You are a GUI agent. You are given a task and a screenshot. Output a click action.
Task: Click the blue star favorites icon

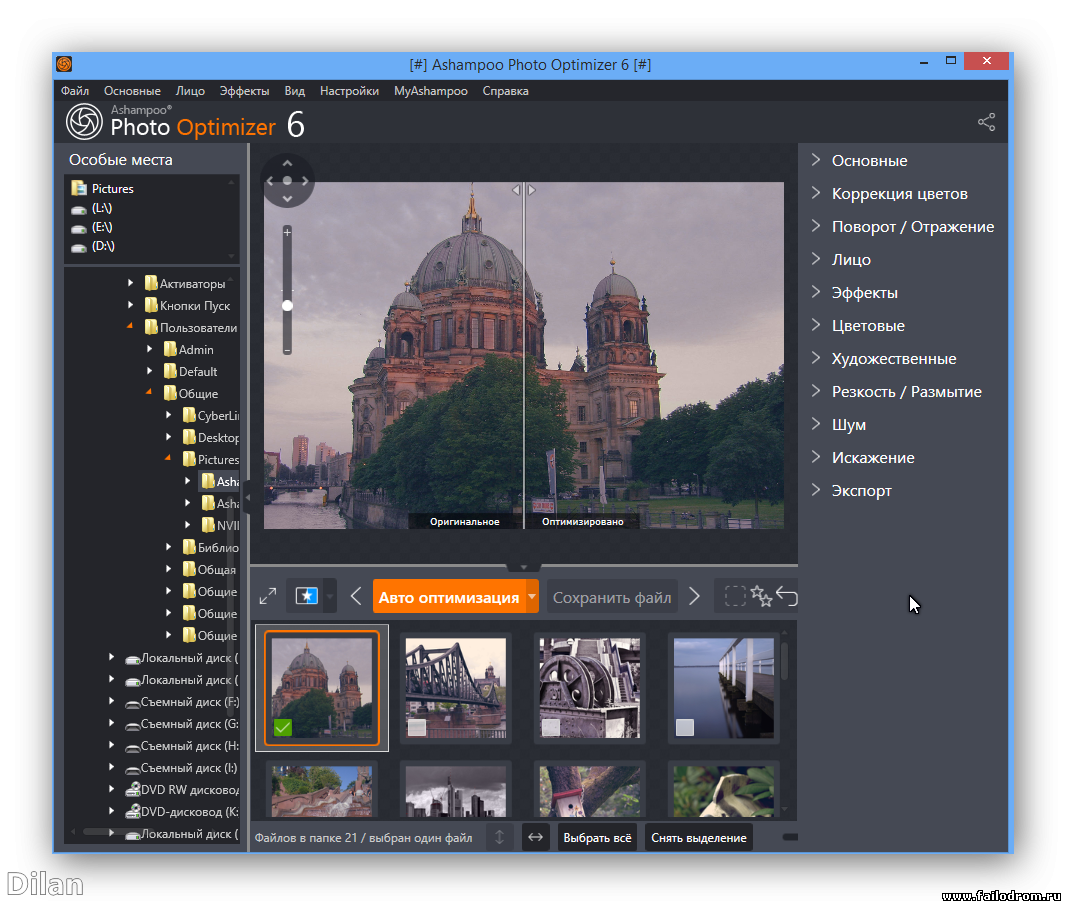pyautogui.click(x=307, y=596)
